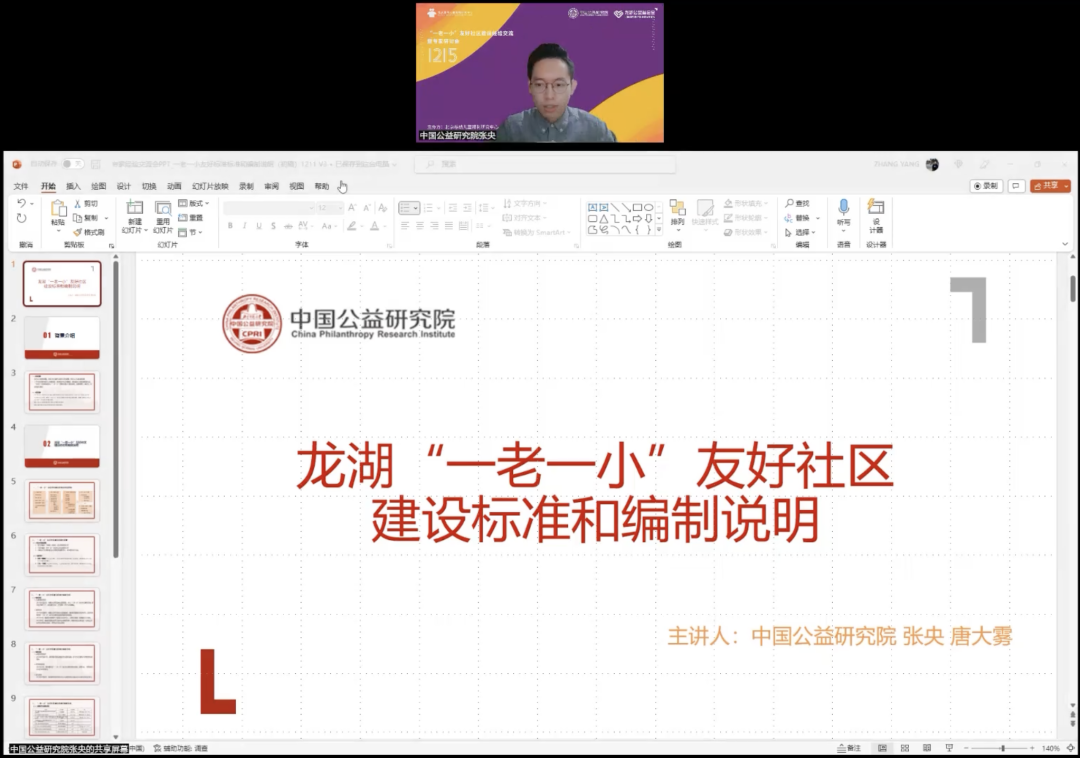Viewport: 1080px width, 758px height.
Task: Open the File (文件) menu
Action: point(21,186)
